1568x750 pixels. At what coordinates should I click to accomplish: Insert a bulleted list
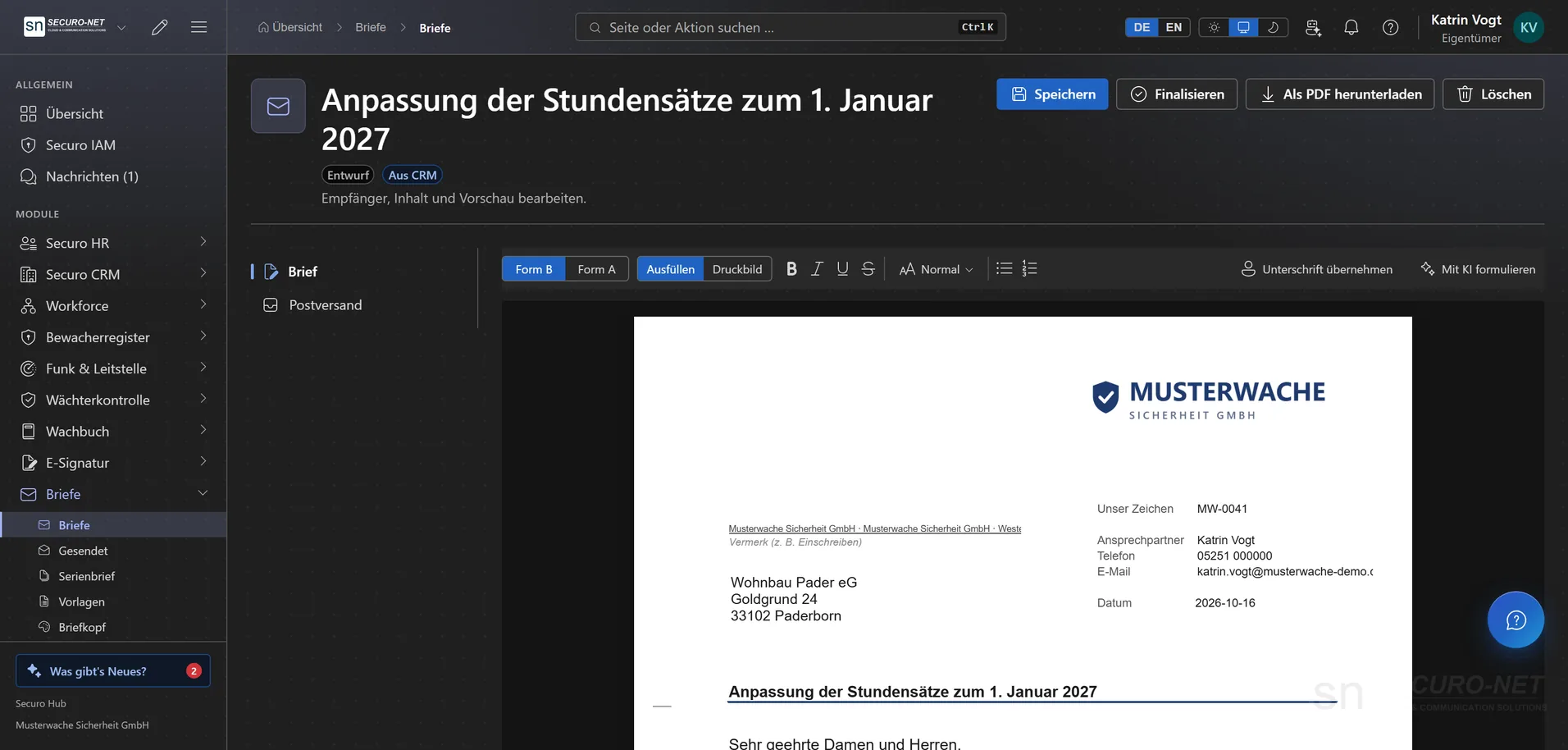1004,269
